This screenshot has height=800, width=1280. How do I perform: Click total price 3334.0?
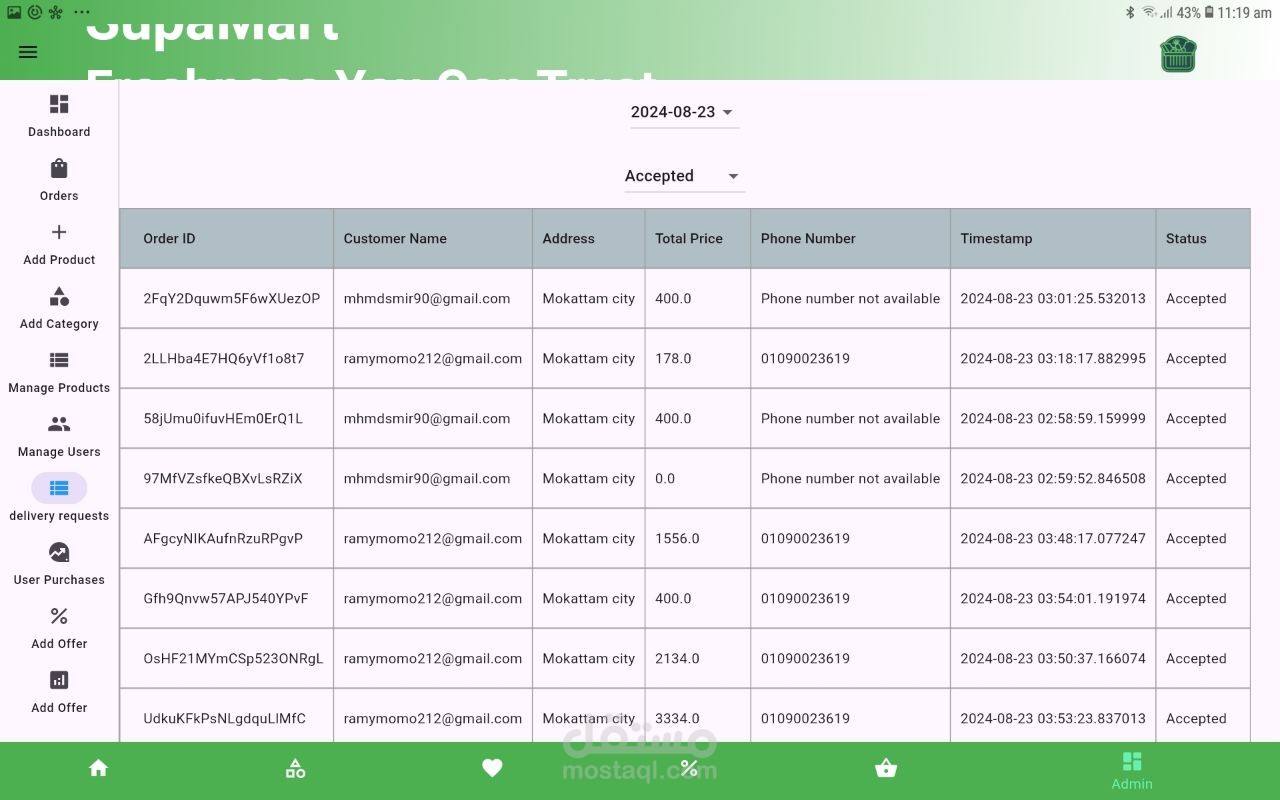click(677, 718)
